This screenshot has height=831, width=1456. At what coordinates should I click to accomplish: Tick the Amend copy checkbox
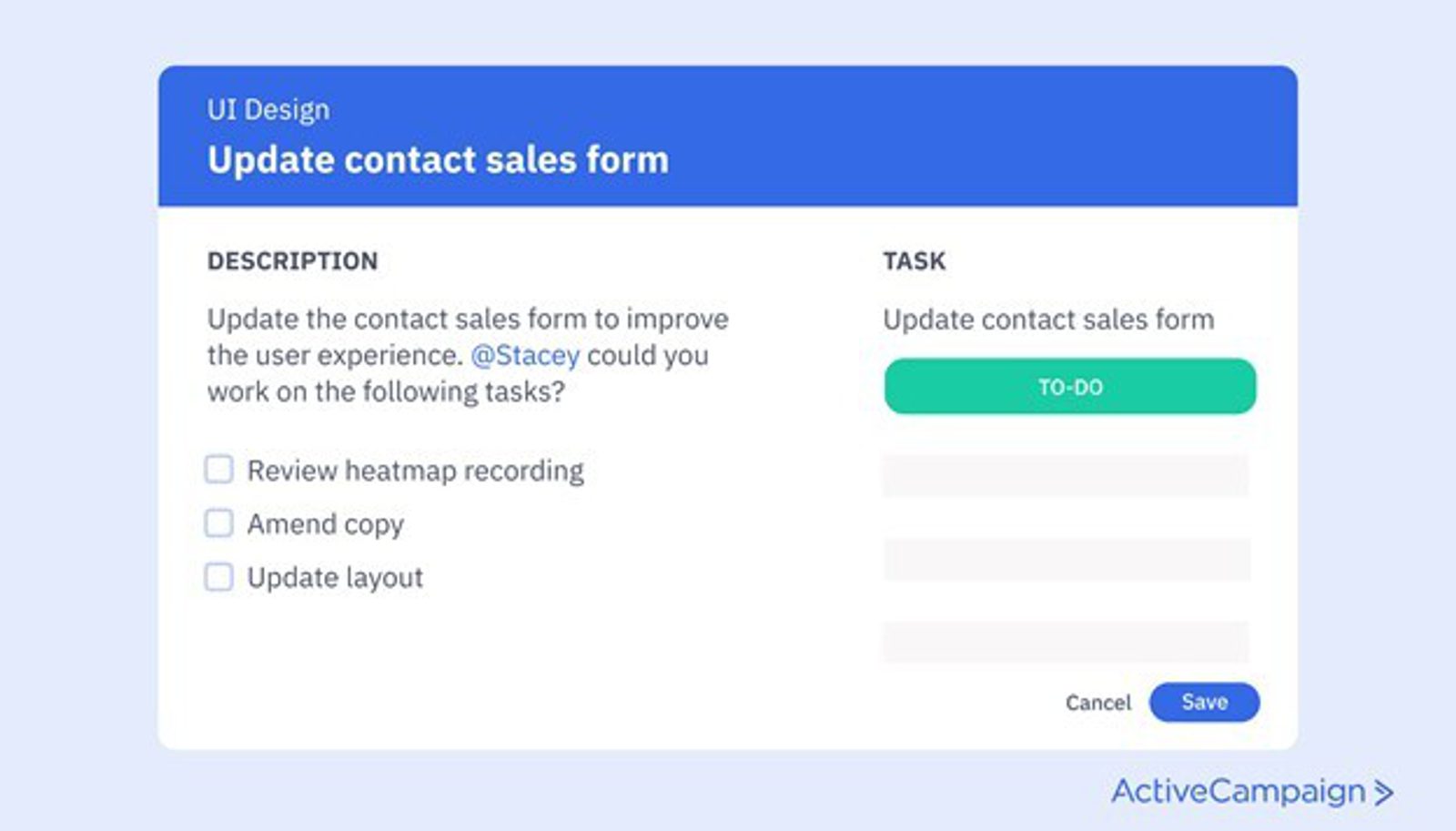(x=218, y=523)
